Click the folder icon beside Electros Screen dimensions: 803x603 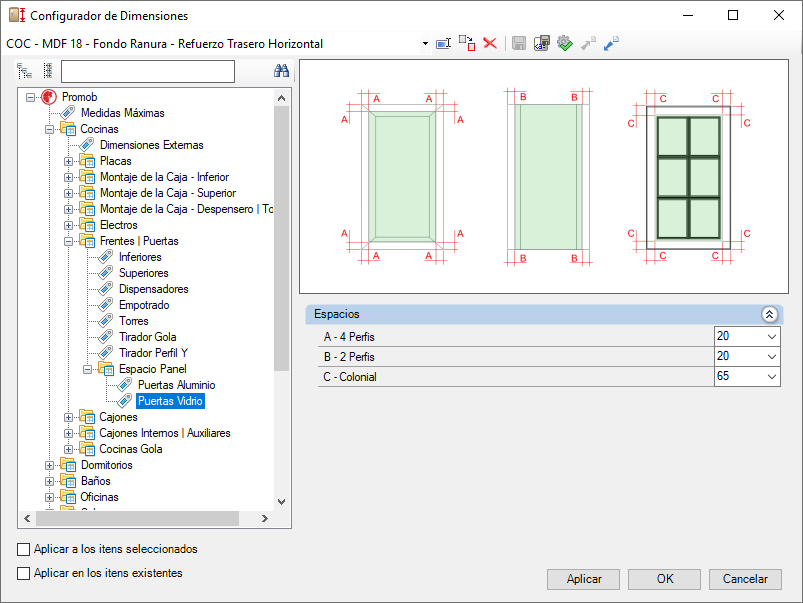pos(87,225)
